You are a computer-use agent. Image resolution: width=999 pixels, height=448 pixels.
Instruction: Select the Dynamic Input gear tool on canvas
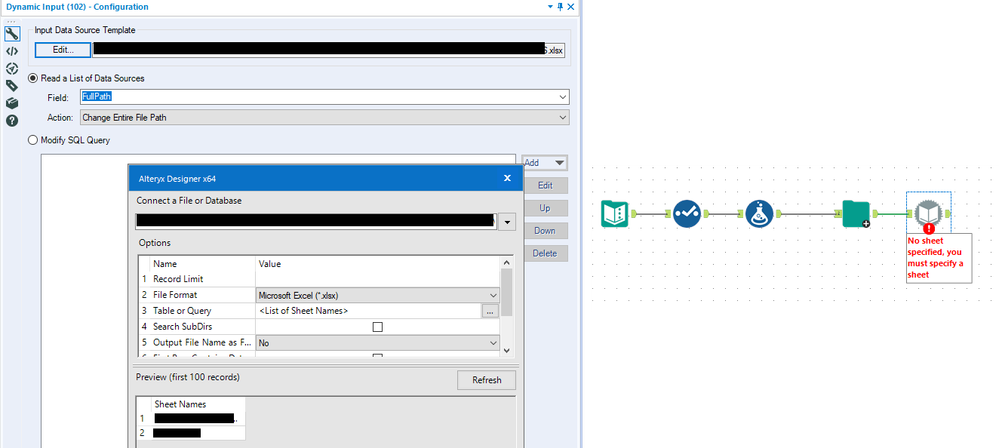tap(928, 213)
